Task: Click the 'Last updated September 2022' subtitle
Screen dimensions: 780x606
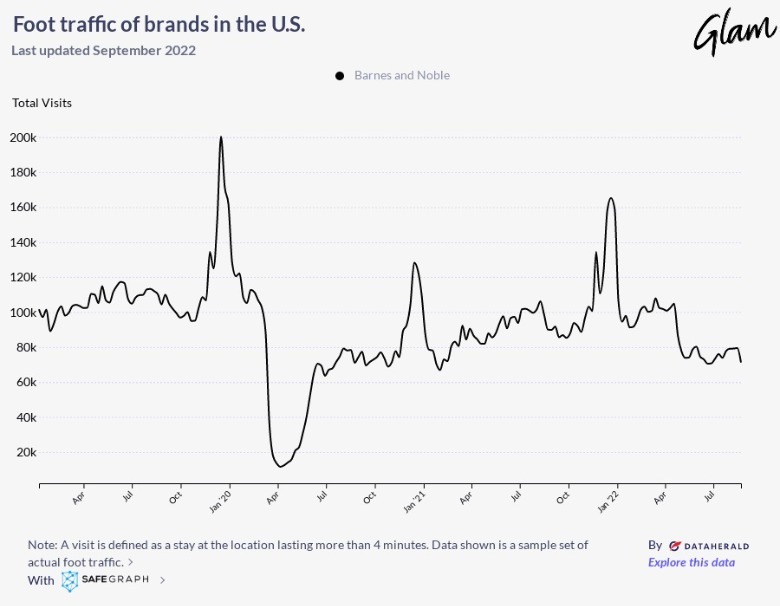Action: [x=103, y=50]
